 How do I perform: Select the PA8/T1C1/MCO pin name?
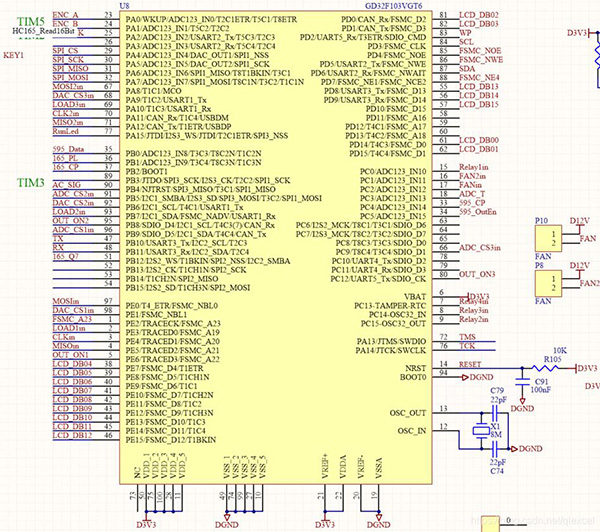click(153, 91)
